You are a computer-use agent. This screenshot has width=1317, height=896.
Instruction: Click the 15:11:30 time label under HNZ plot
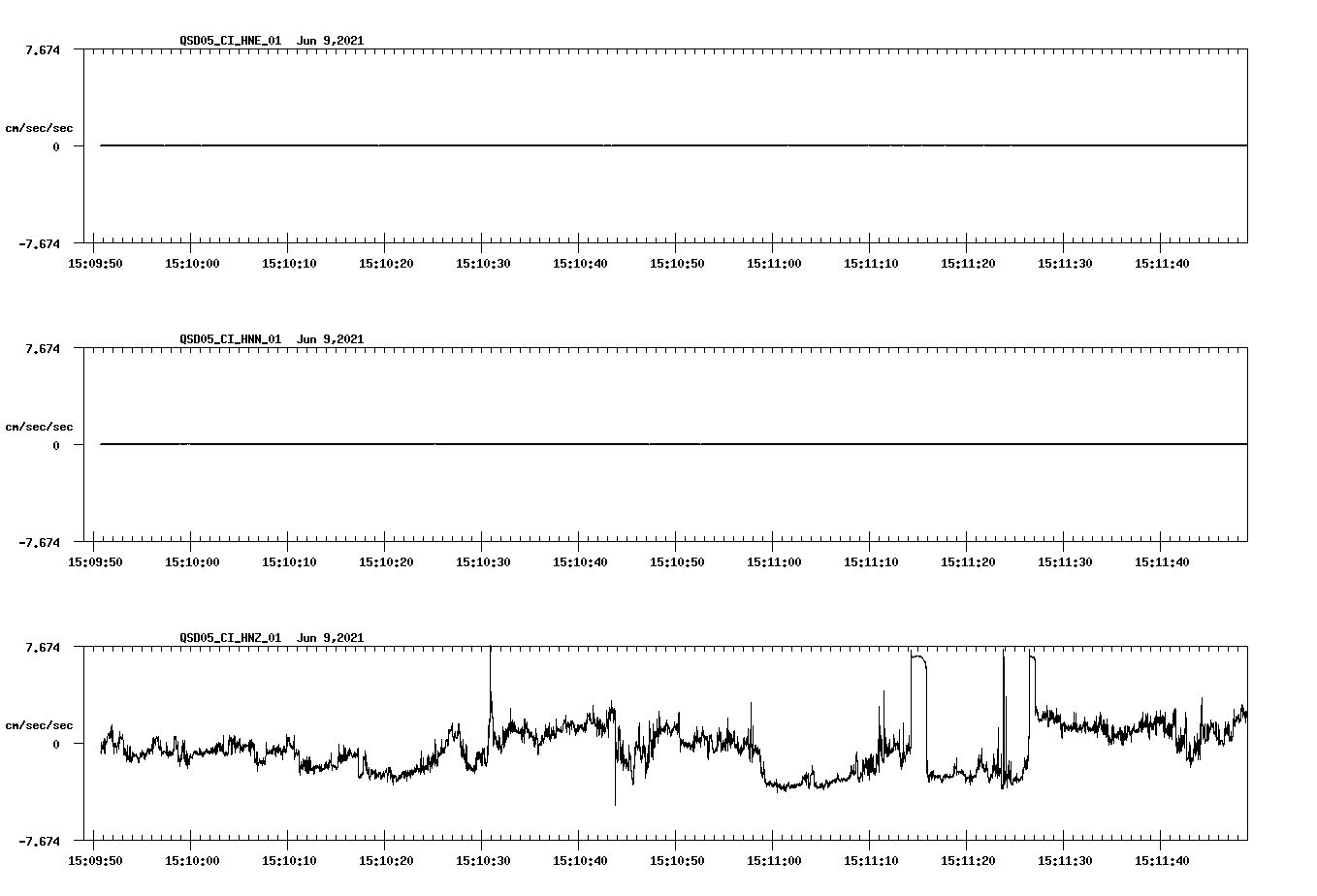[1065, 860]
